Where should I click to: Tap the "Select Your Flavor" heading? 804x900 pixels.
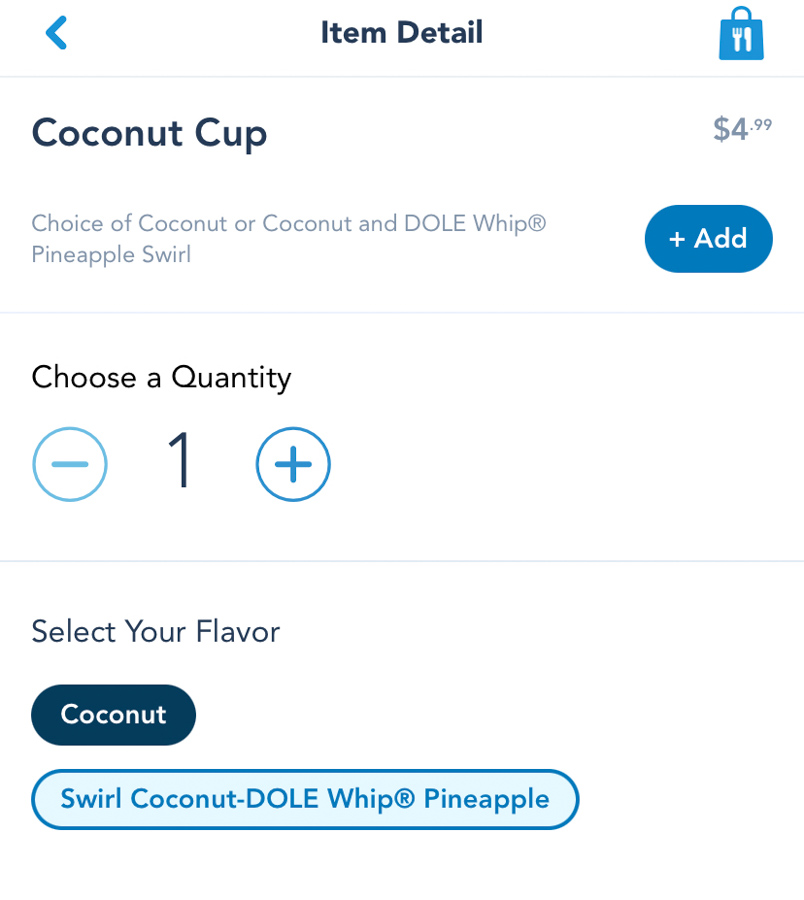point(155,631)
